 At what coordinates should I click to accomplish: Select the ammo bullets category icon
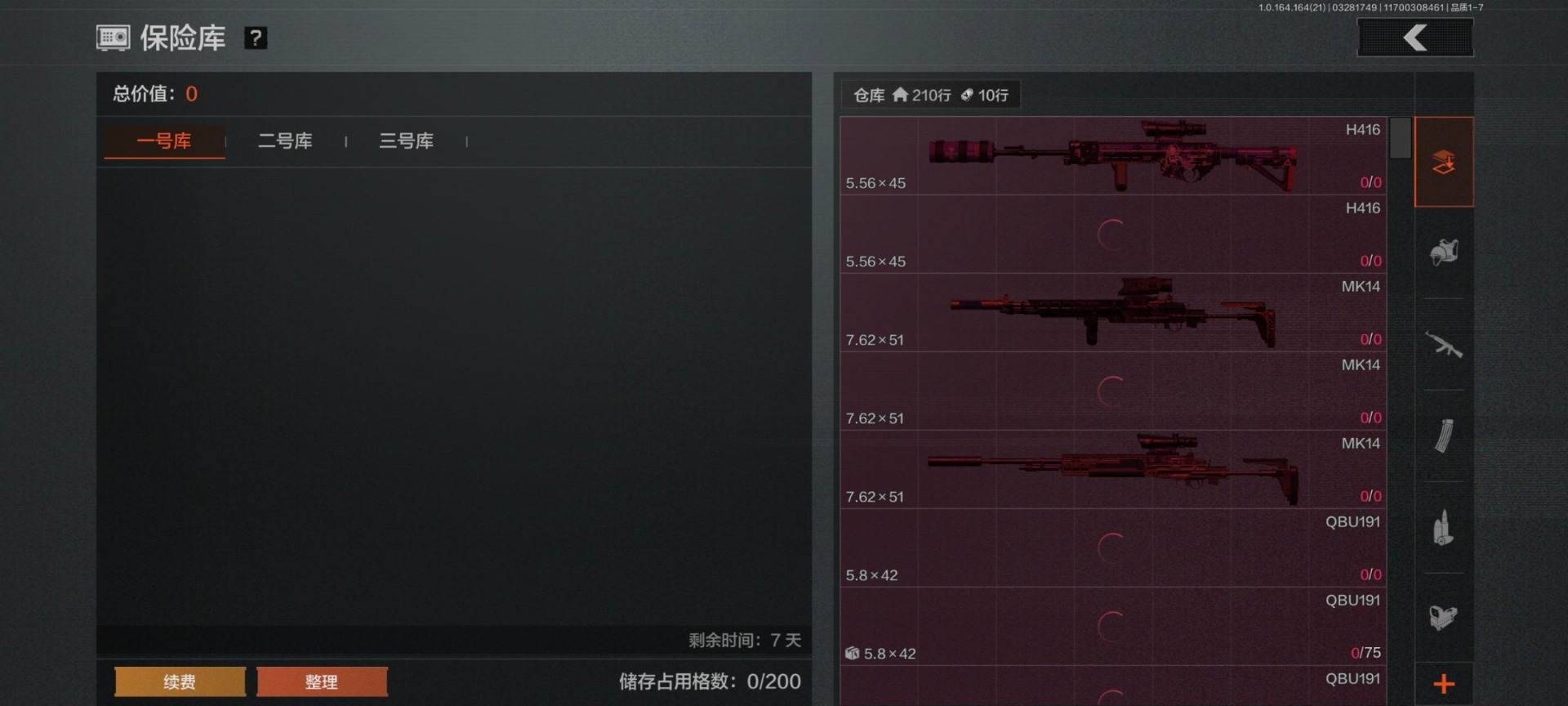point(1444,528)
